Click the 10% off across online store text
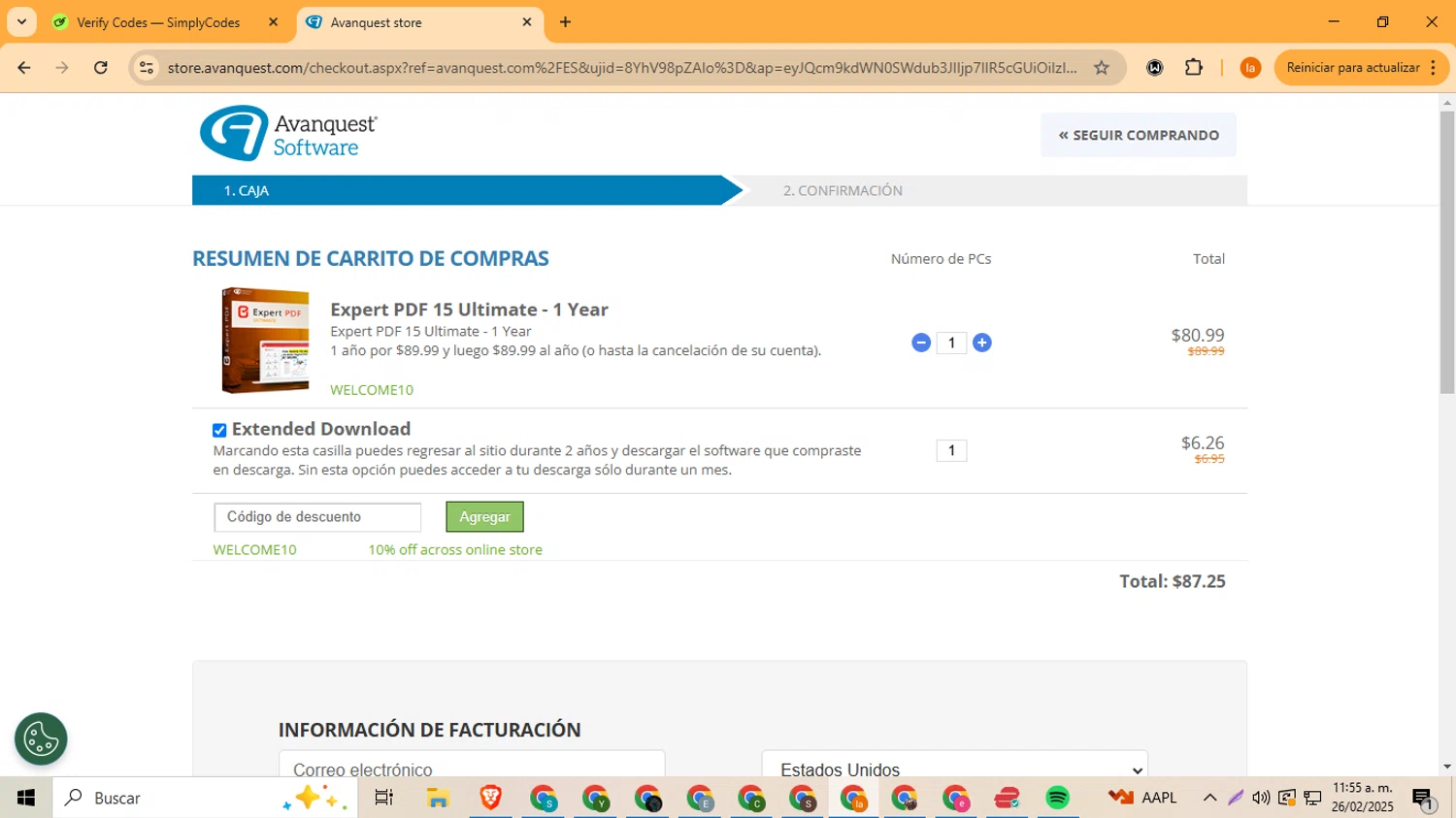Image resolution: width=1456 pixels, height=818 pixels. pos(455,549)
